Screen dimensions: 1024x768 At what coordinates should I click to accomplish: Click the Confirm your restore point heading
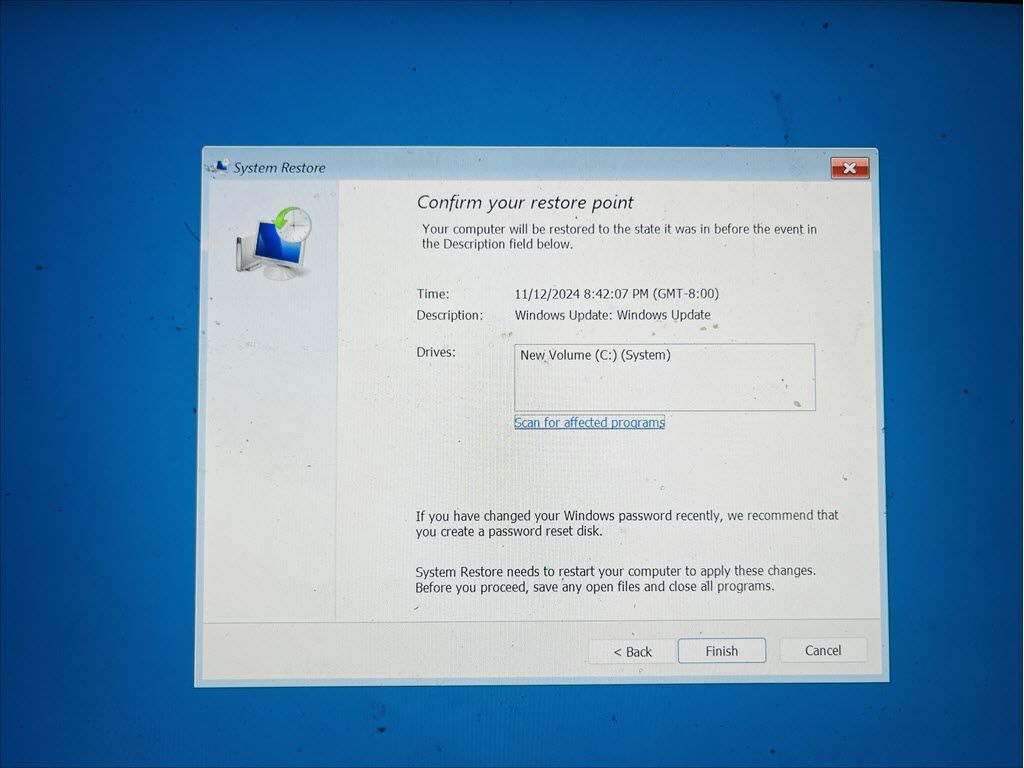(525, 202)
